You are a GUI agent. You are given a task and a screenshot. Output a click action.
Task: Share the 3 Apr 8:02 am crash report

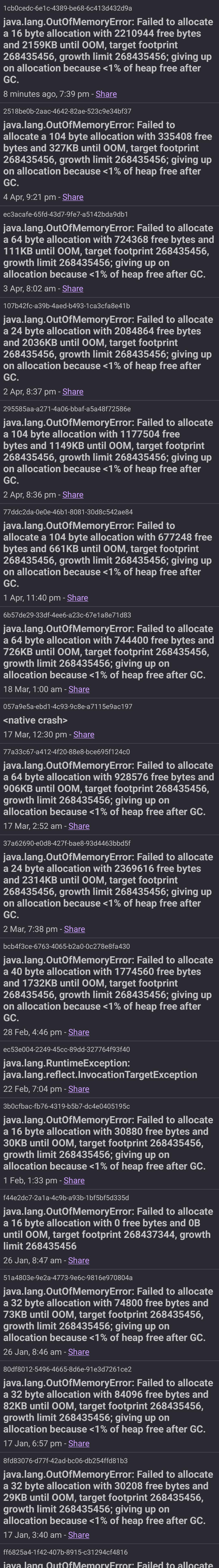(x=72, y=289)
